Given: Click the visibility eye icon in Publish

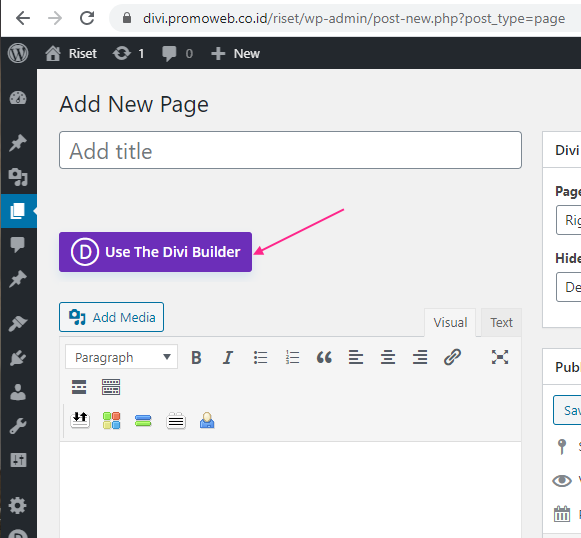Looking at the screenshot, I should tap(562, 481).
